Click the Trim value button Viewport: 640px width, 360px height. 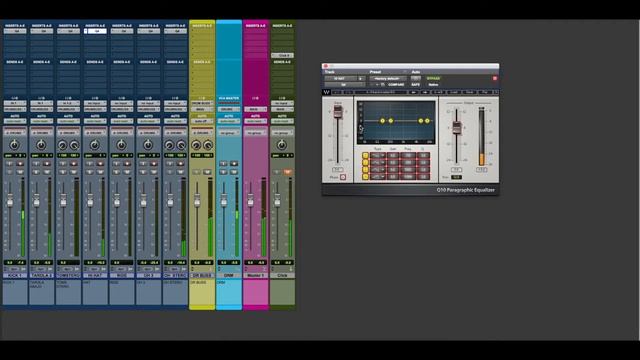[456, 177]
